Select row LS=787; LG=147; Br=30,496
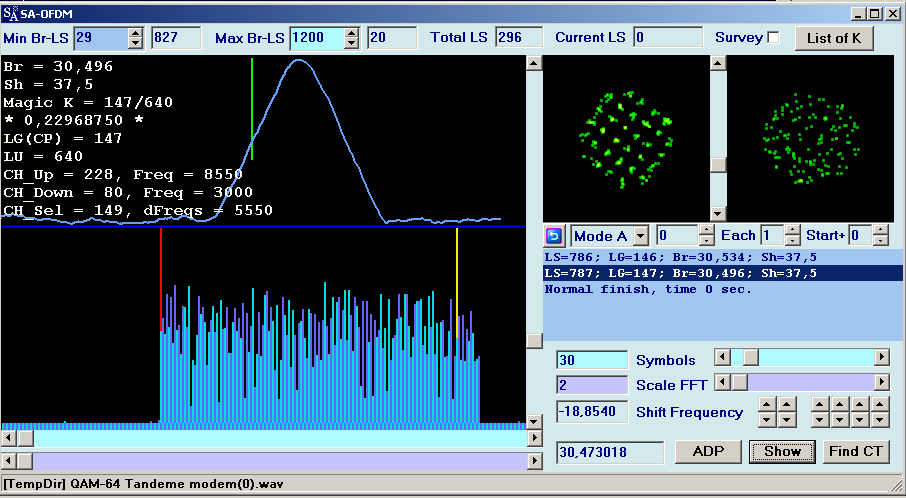This screenshot has width=906, height=498. [723, 273]
